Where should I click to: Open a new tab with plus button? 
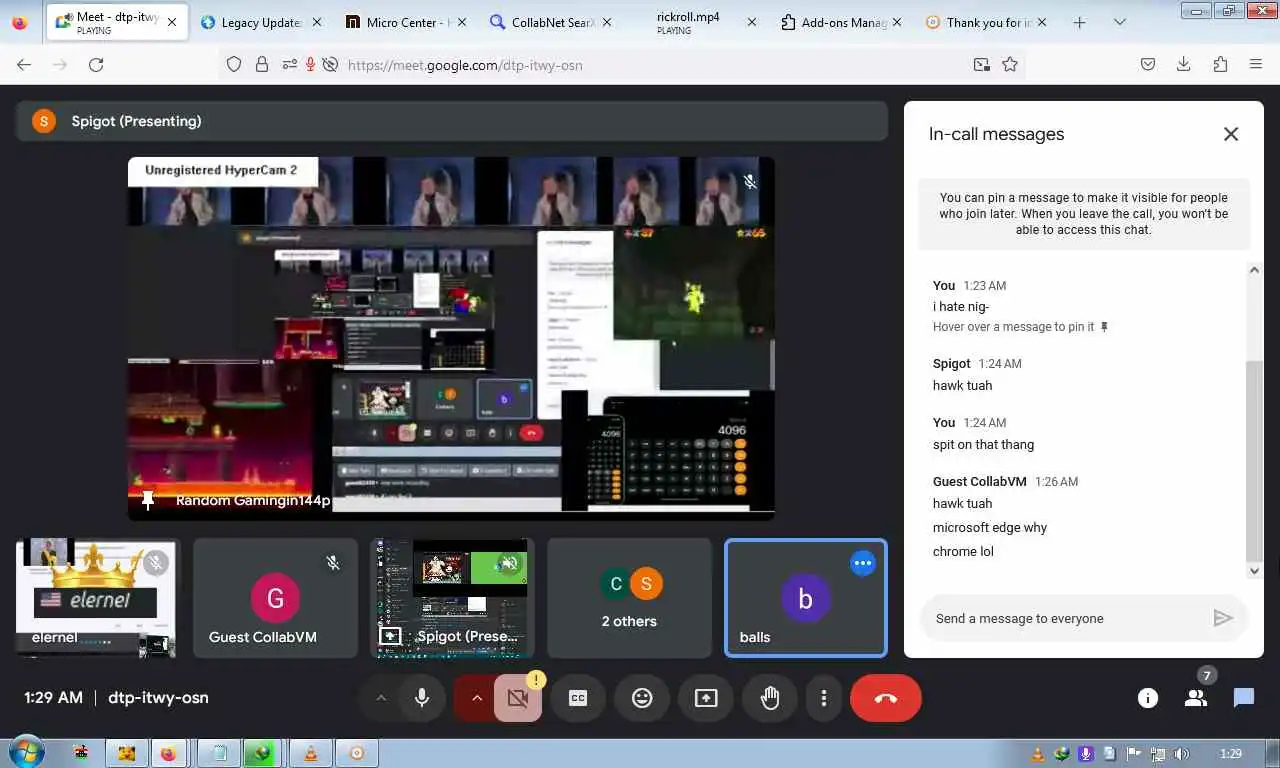(x=1079, y=22)
